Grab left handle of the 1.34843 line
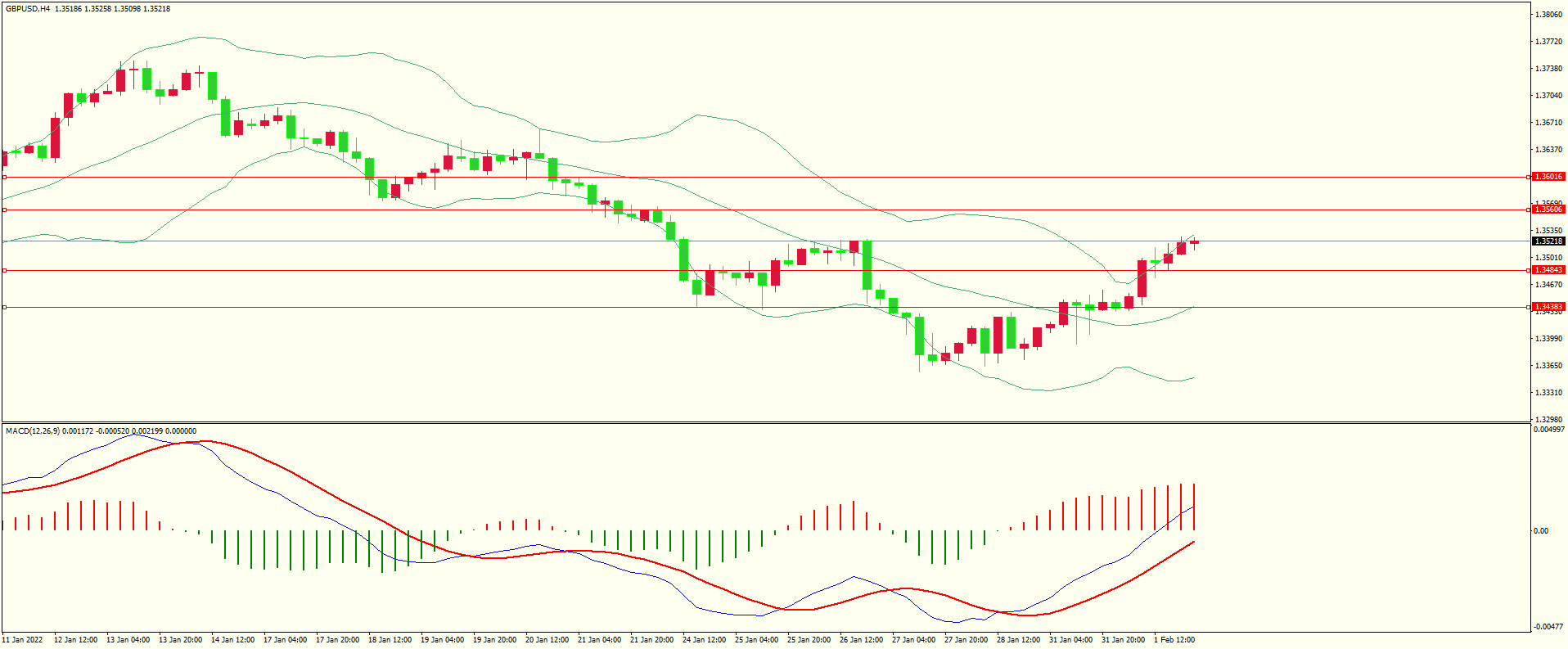Viewport: 1568px width, 649px height. point(4,270)
